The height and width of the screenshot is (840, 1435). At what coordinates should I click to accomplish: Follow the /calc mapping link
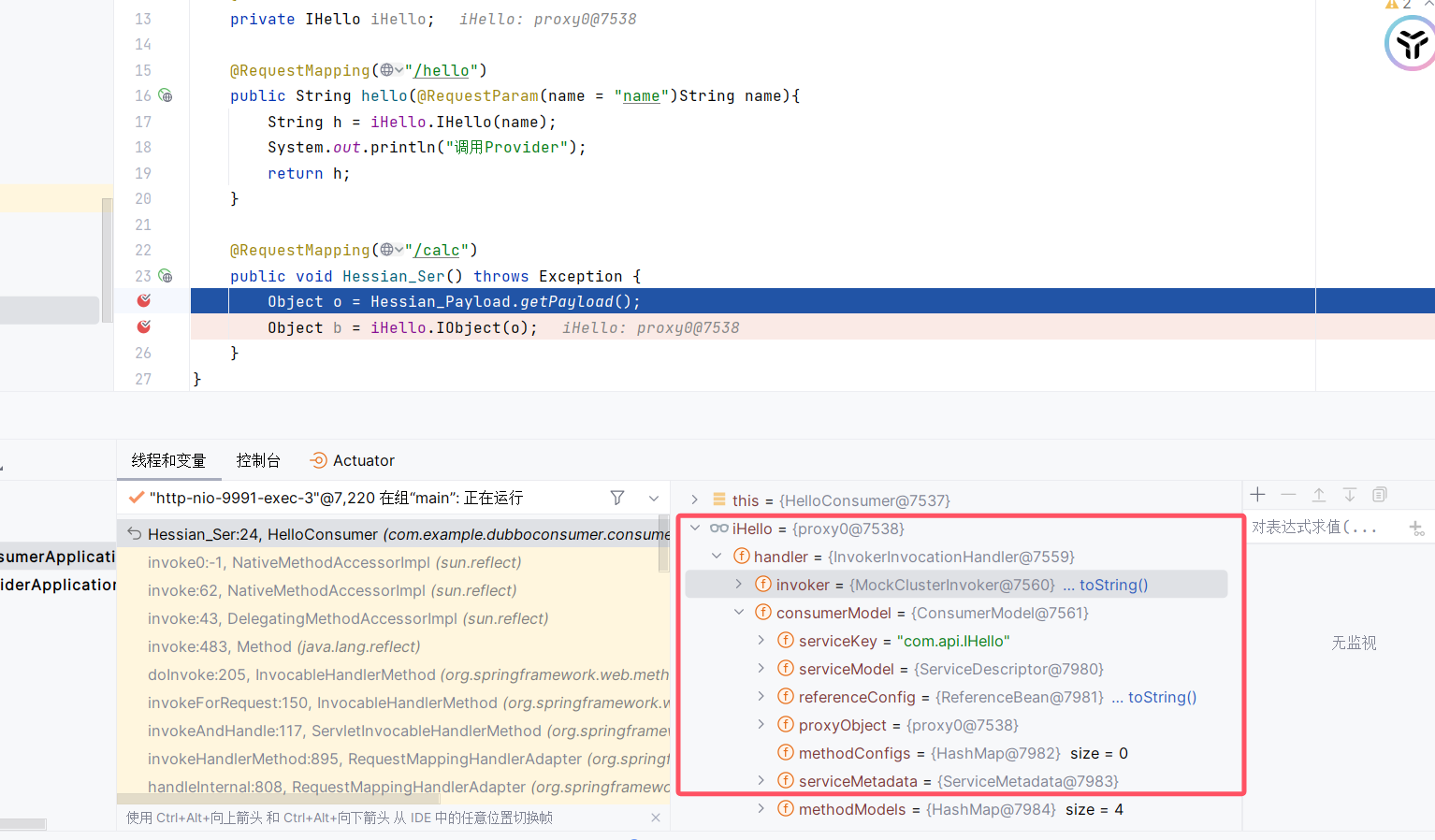[x=437, y=250]
